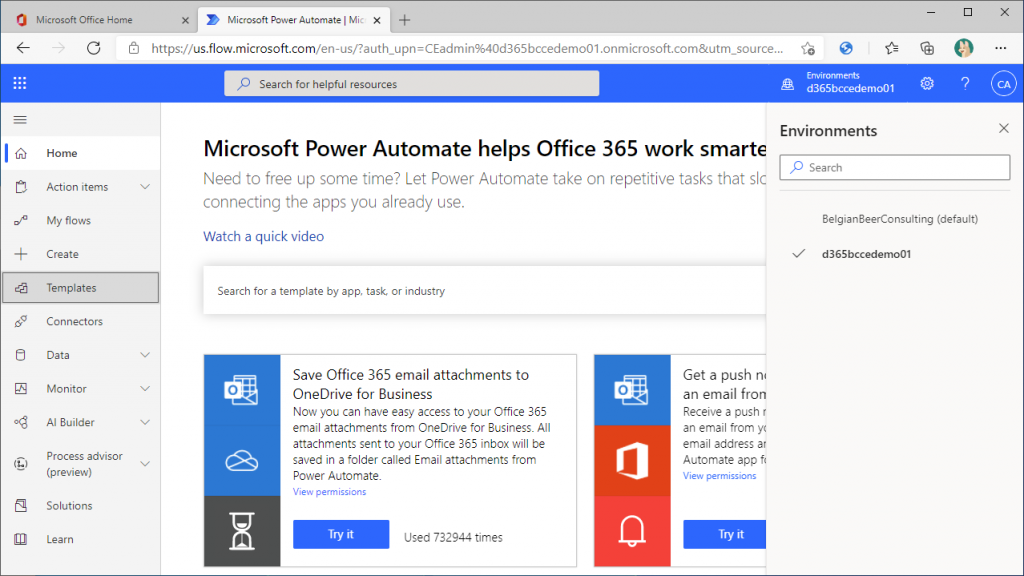Click the My flows icon
This screenshot has width=1024, height=576.
pos(21,220)
